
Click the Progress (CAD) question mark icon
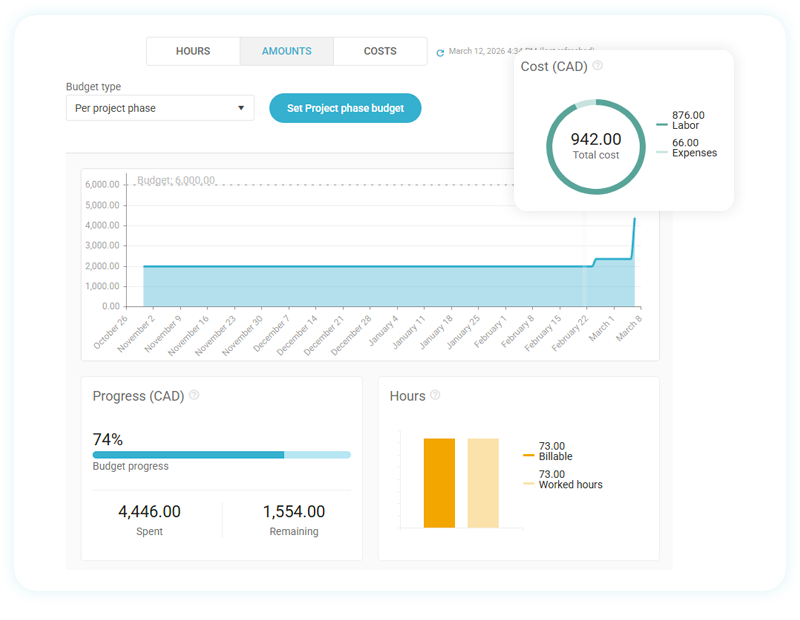[x=194, y=395]
